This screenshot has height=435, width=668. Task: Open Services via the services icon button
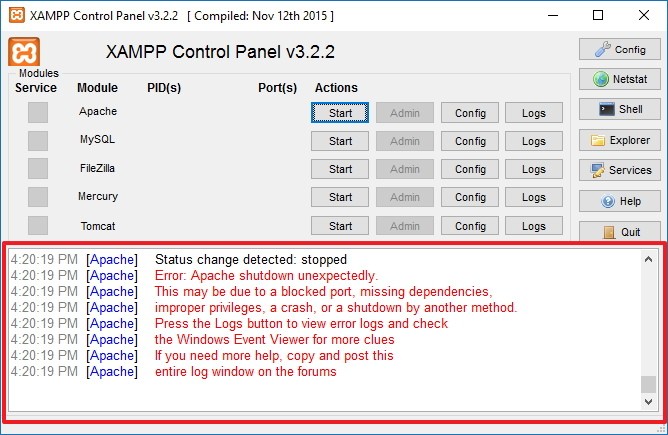620,170
